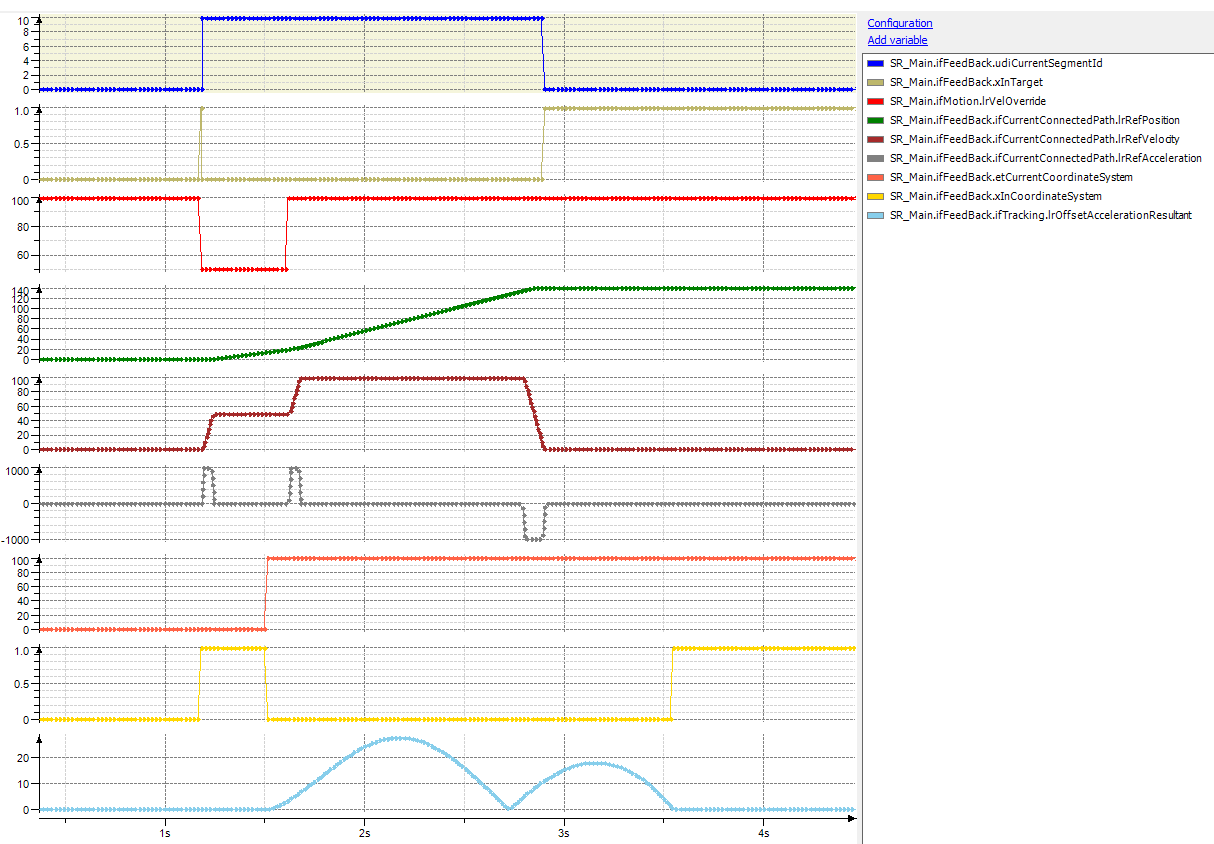Select the xInCoordinateSystem variable entry
The image size is (1214, 844).
[995, 196]
